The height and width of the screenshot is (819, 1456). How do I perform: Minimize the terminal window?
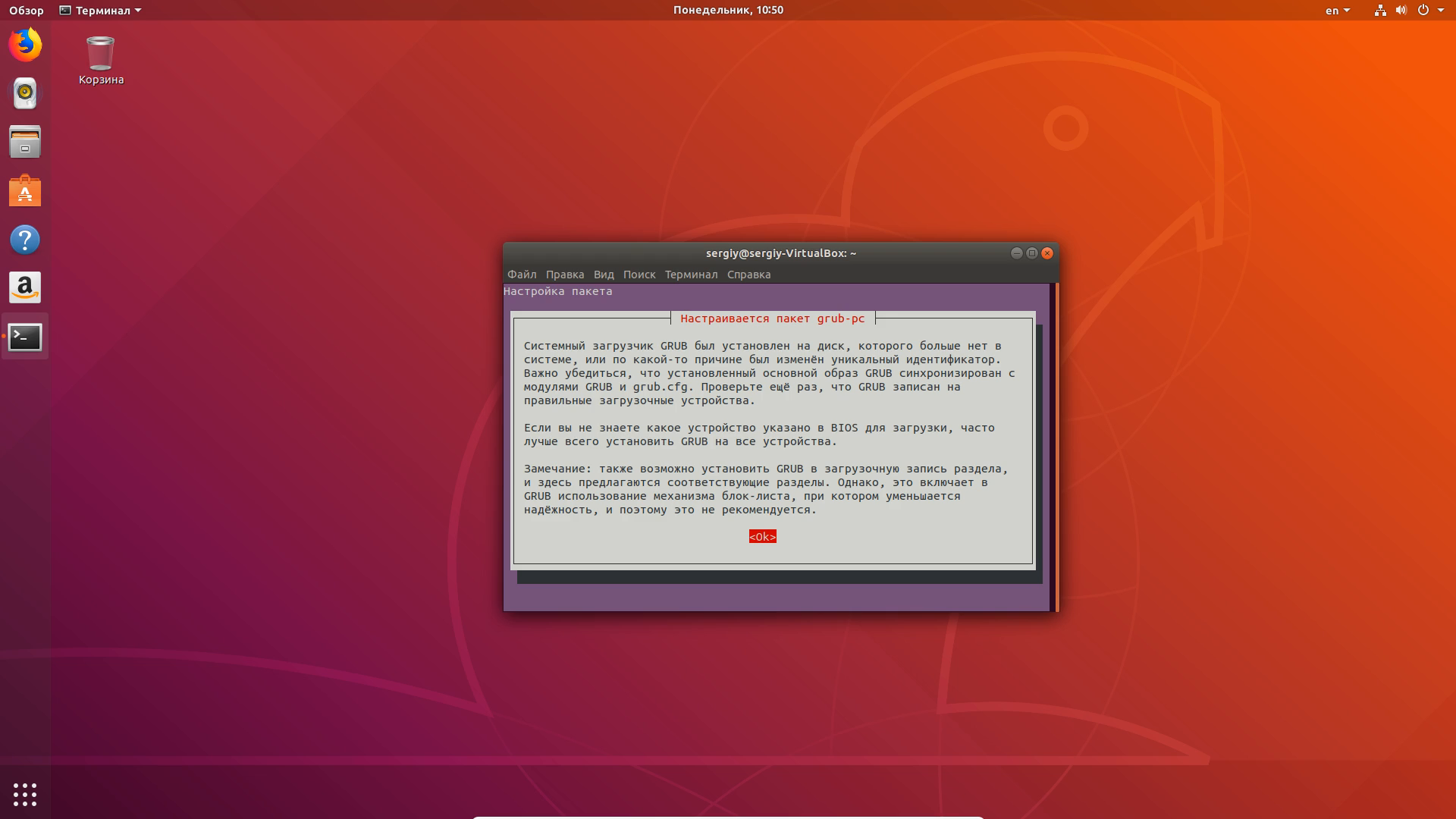point(1017,253)
